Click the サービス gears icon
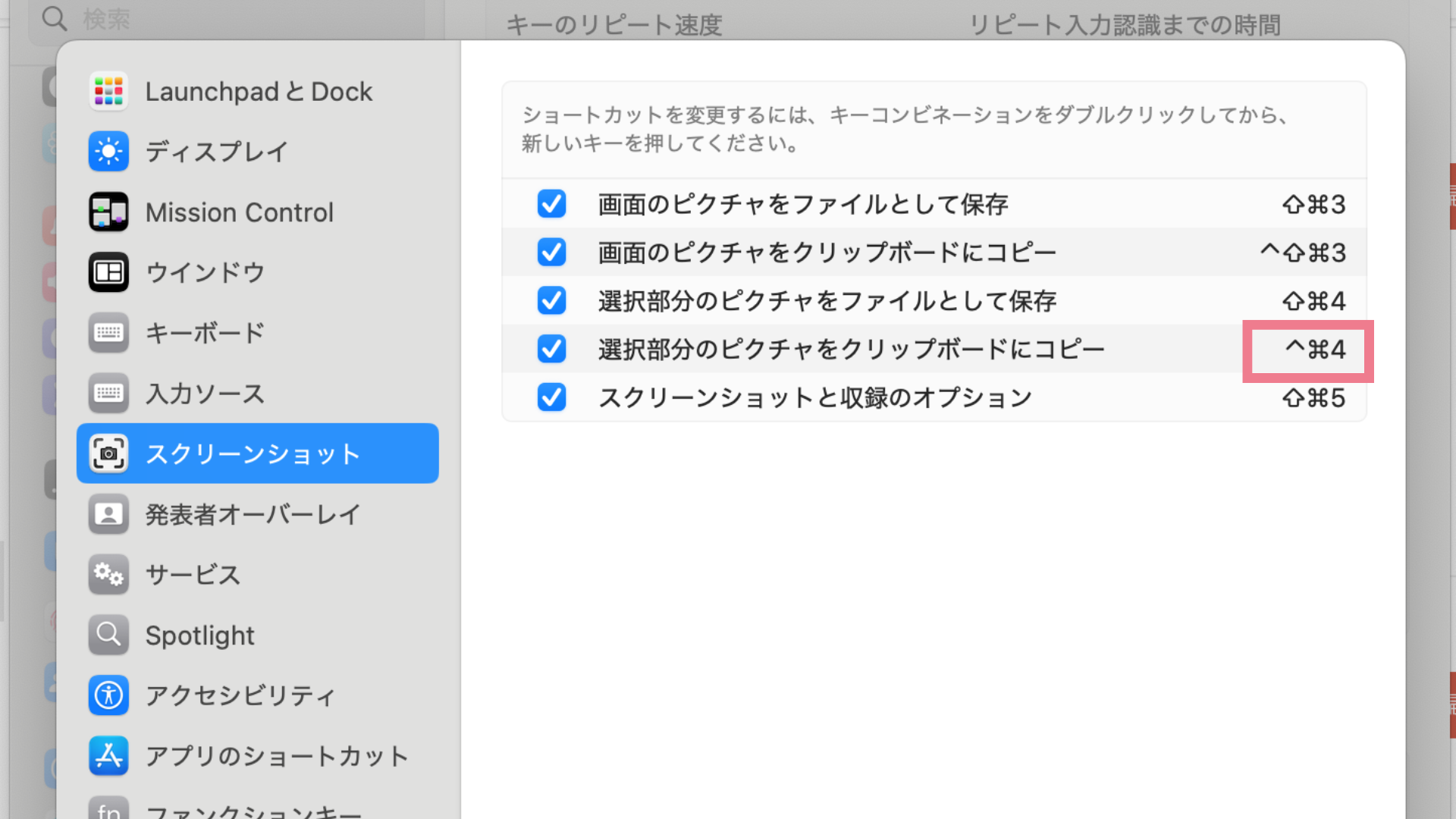The width and height of the screenshot is (1456, 819). coord(108,575)
